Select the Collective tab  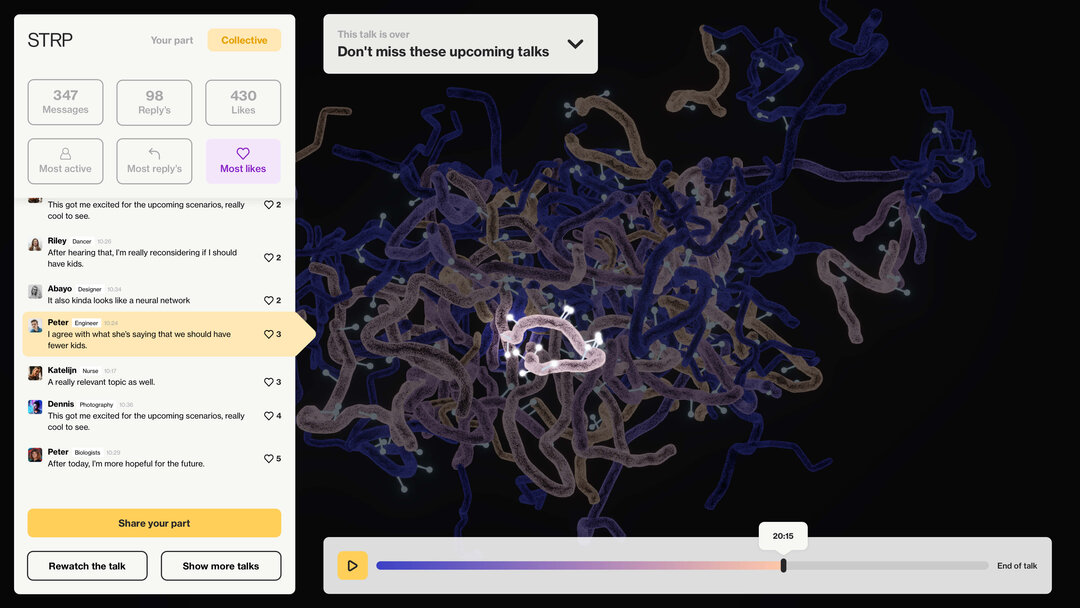pos(244,40)
